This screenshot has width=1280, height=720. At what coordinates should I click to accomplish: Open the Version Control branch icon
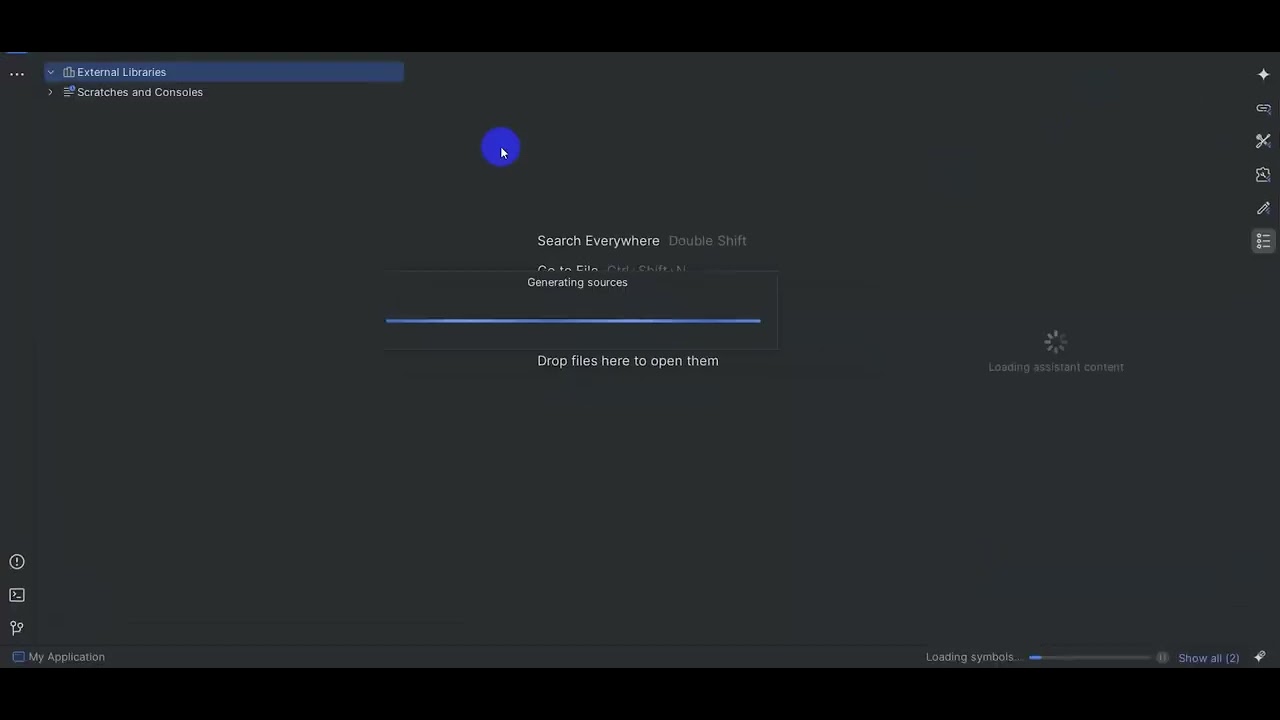(x=17, y=628)
